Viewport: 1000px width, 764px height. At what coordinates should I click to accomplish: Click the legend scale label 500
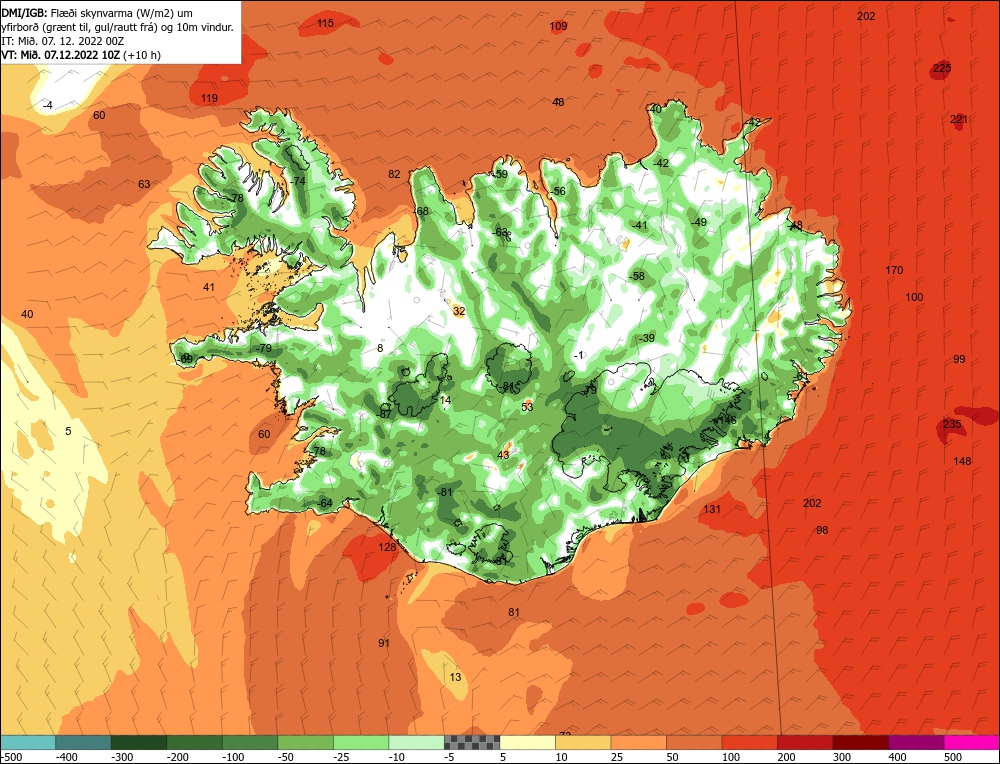[952, 757]
